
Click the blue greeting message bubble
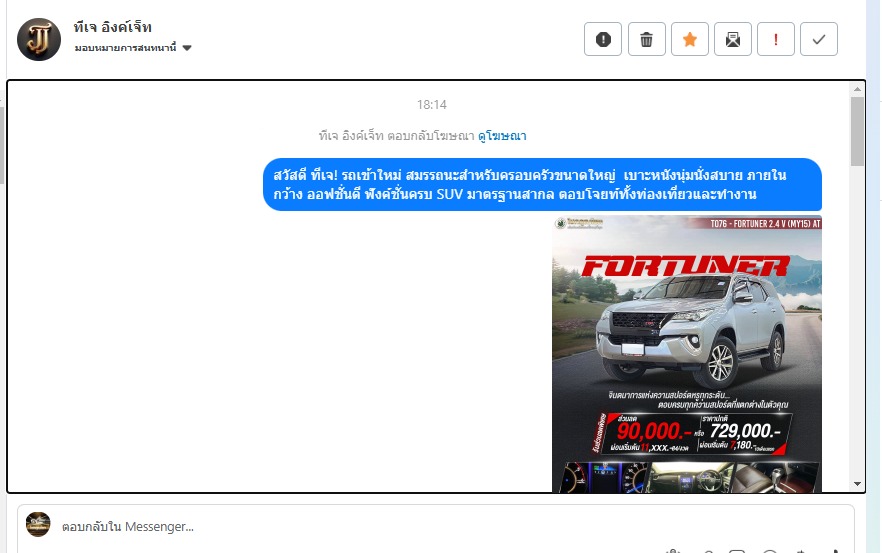pyautogui.click(x=542, y=185)
